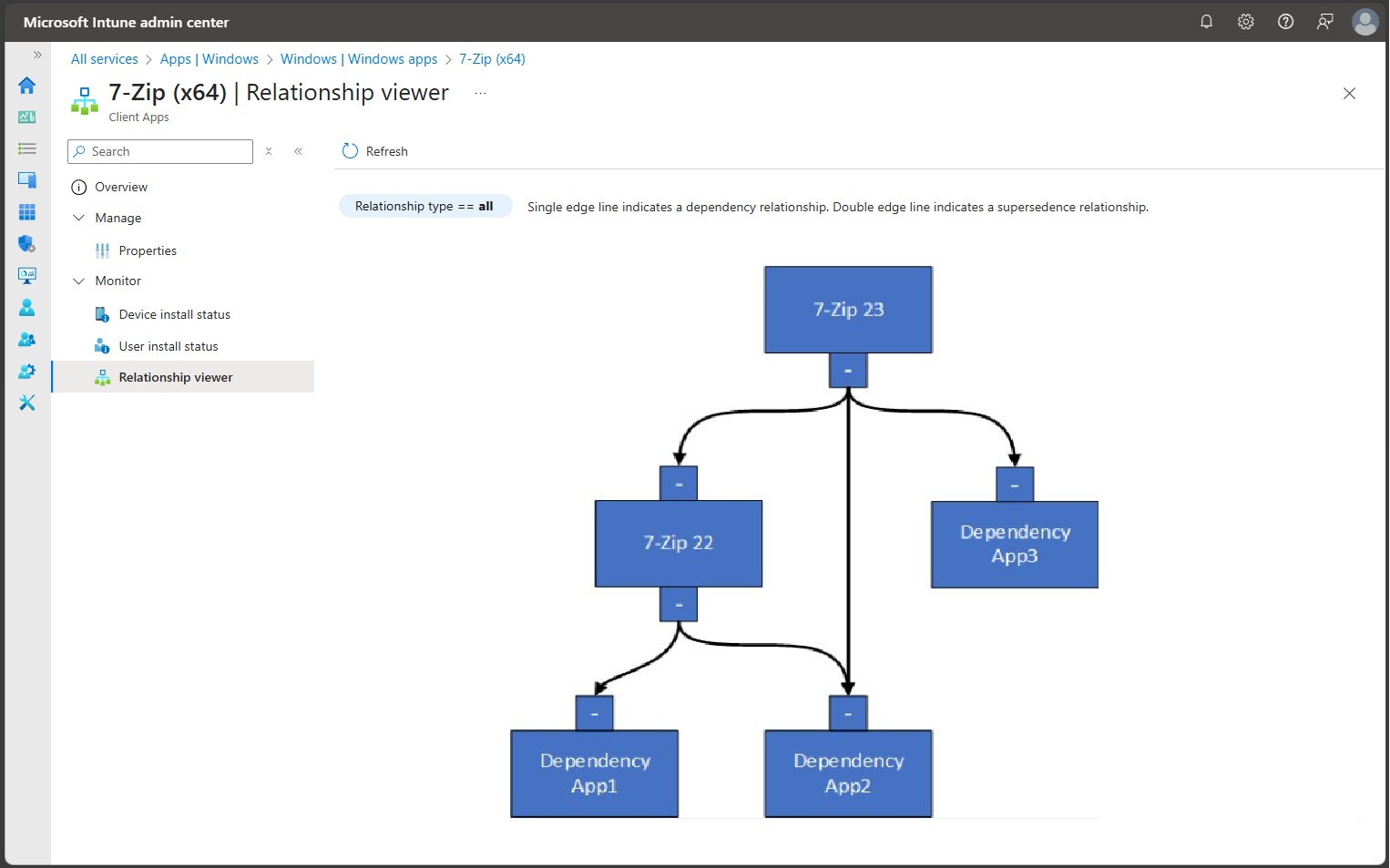Open the Reports monitor icon
The width and height of the screenshot is (1390, 868).
[x=27, y=275]
